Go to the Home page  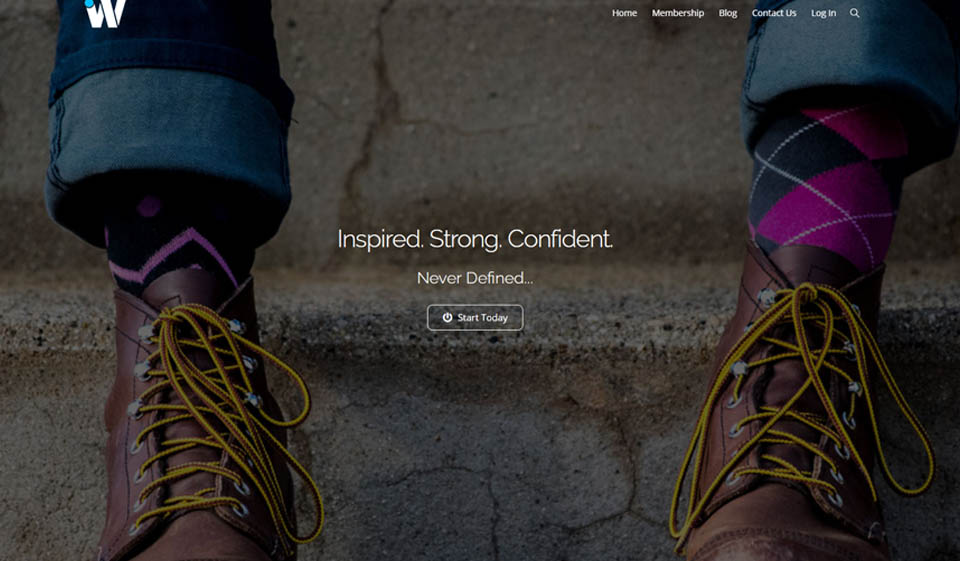[624, 13]
